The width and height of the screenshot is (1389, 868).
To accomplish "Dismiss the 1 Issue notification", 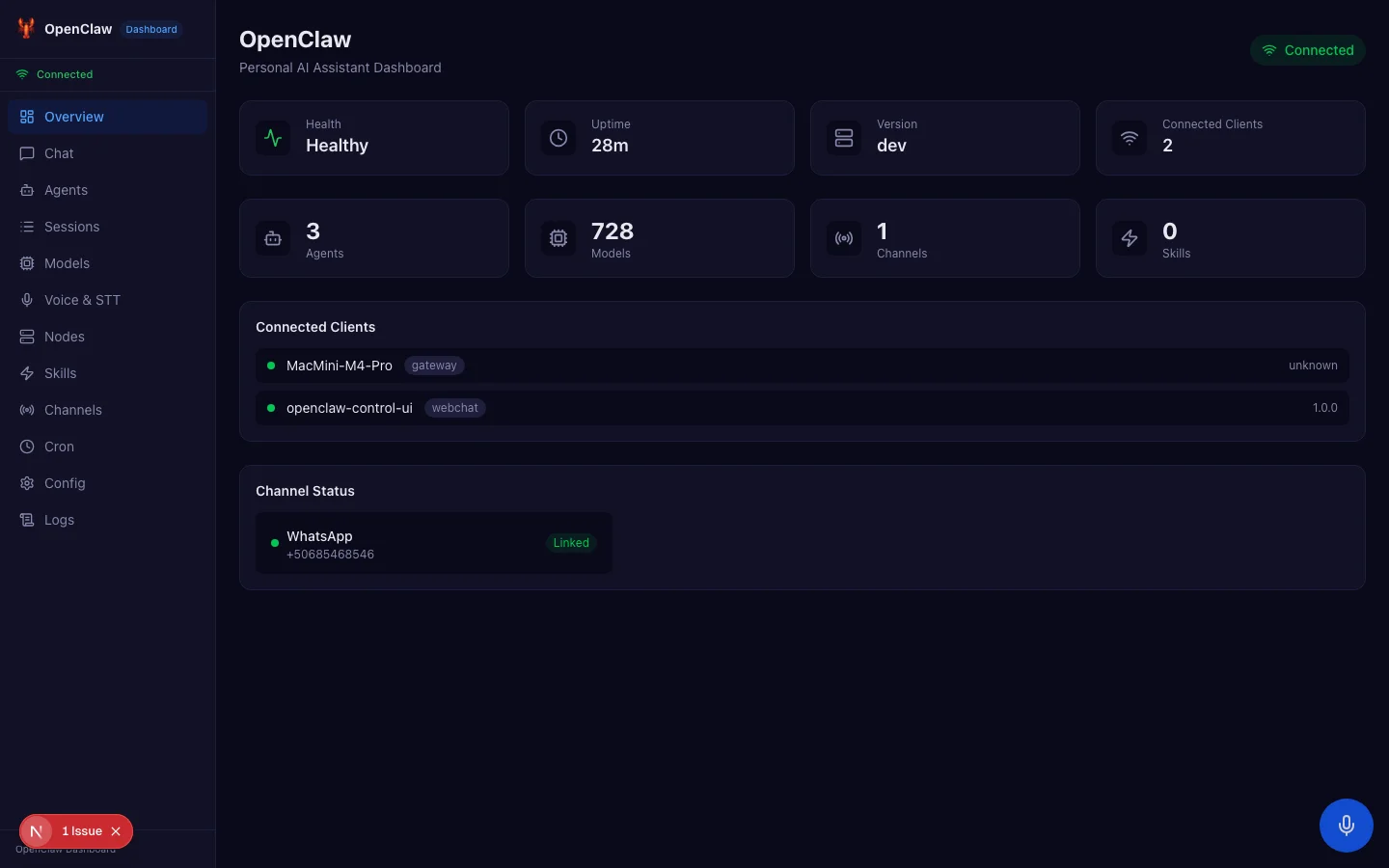I will tap(116, 831).
